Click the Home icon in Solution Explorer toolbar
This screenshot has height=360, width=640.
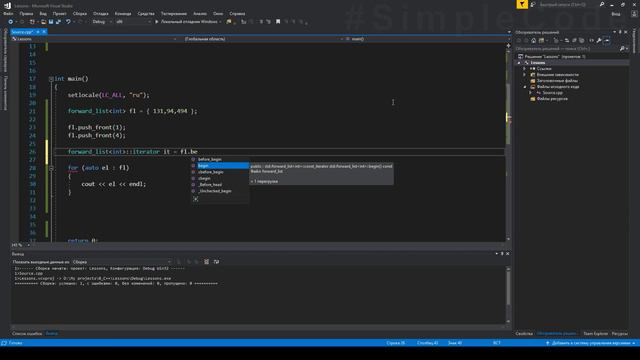point(533,40)
